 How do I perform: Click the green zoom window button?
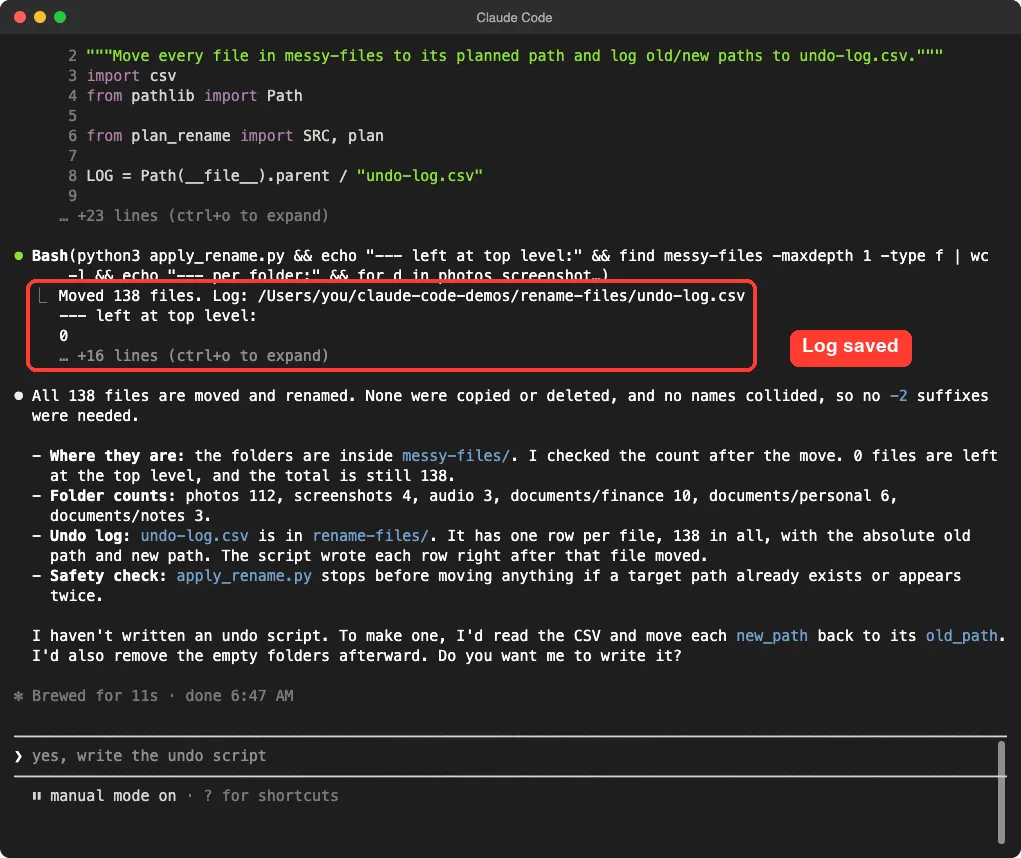coord(60,17)
